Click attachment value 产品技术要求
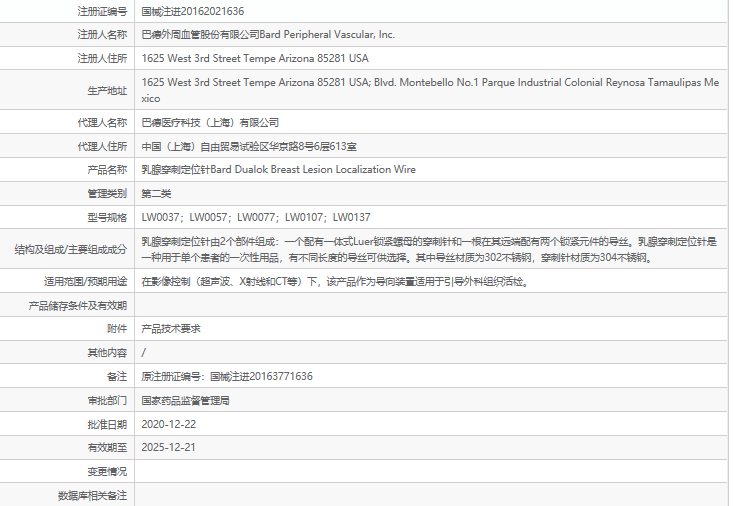Screen dimensions: 733x506 [171, 329]
